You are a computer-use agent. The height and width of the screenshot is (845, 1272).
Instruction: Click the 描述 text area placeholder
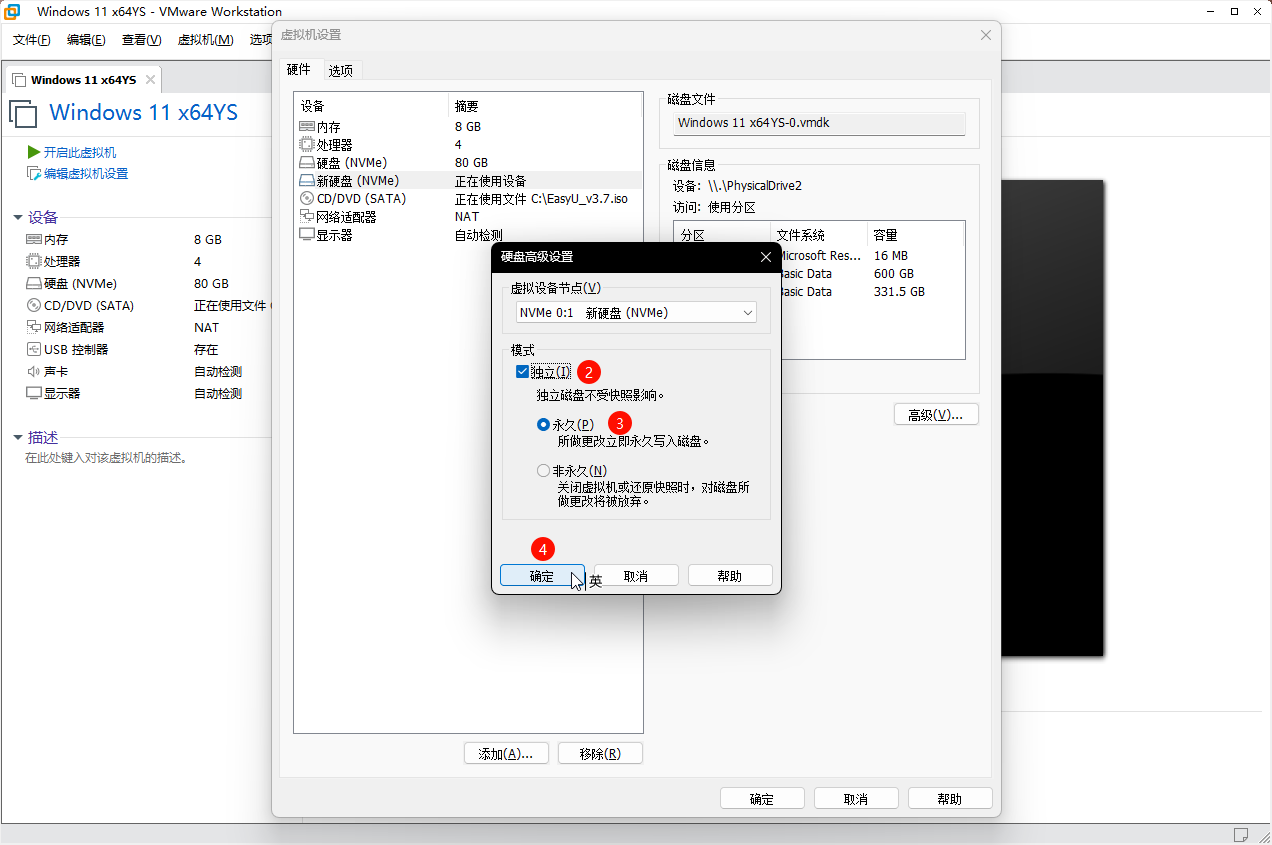(x=107, y=459)
